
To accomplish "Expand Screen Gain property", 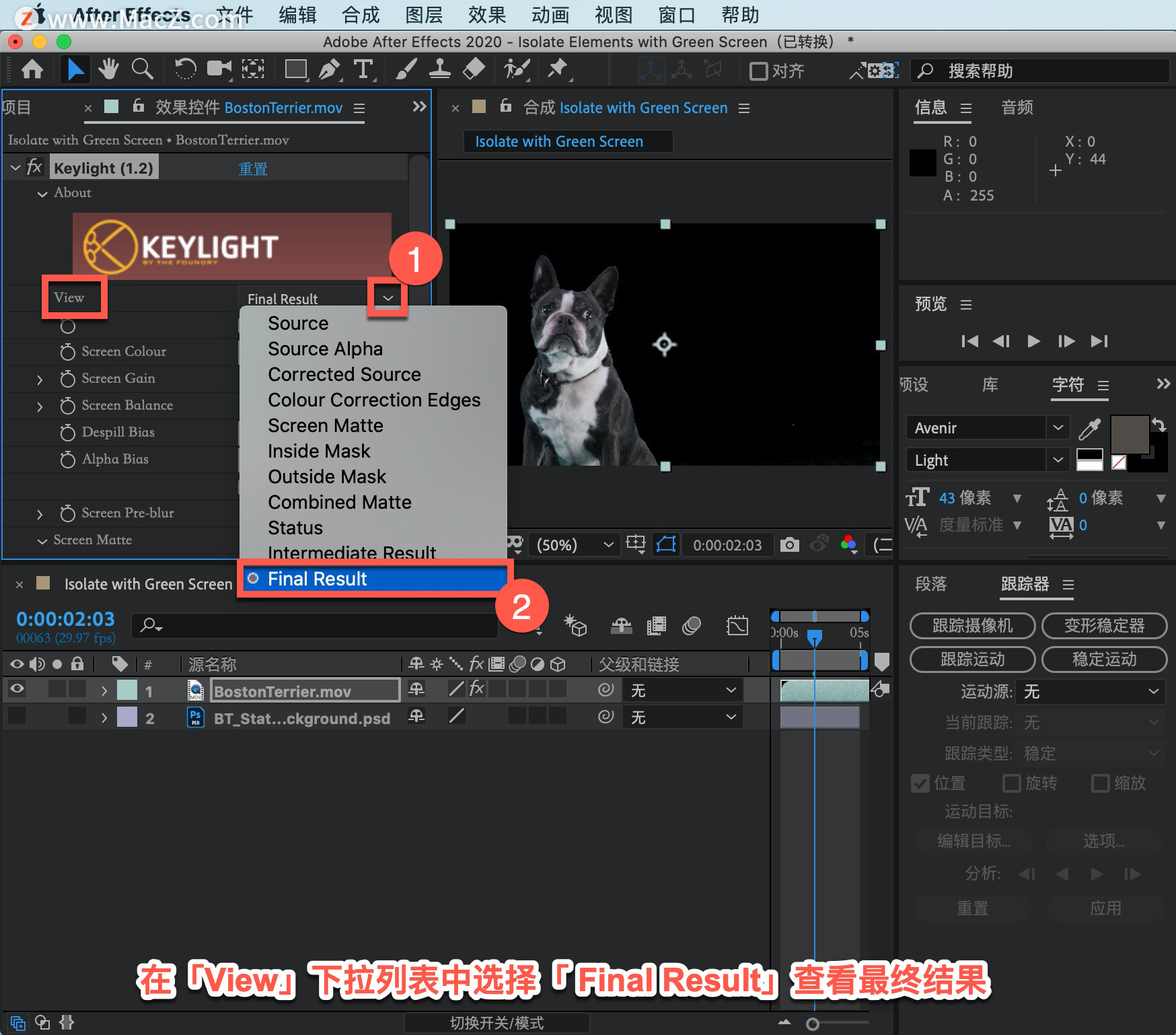I will [40, 380].
